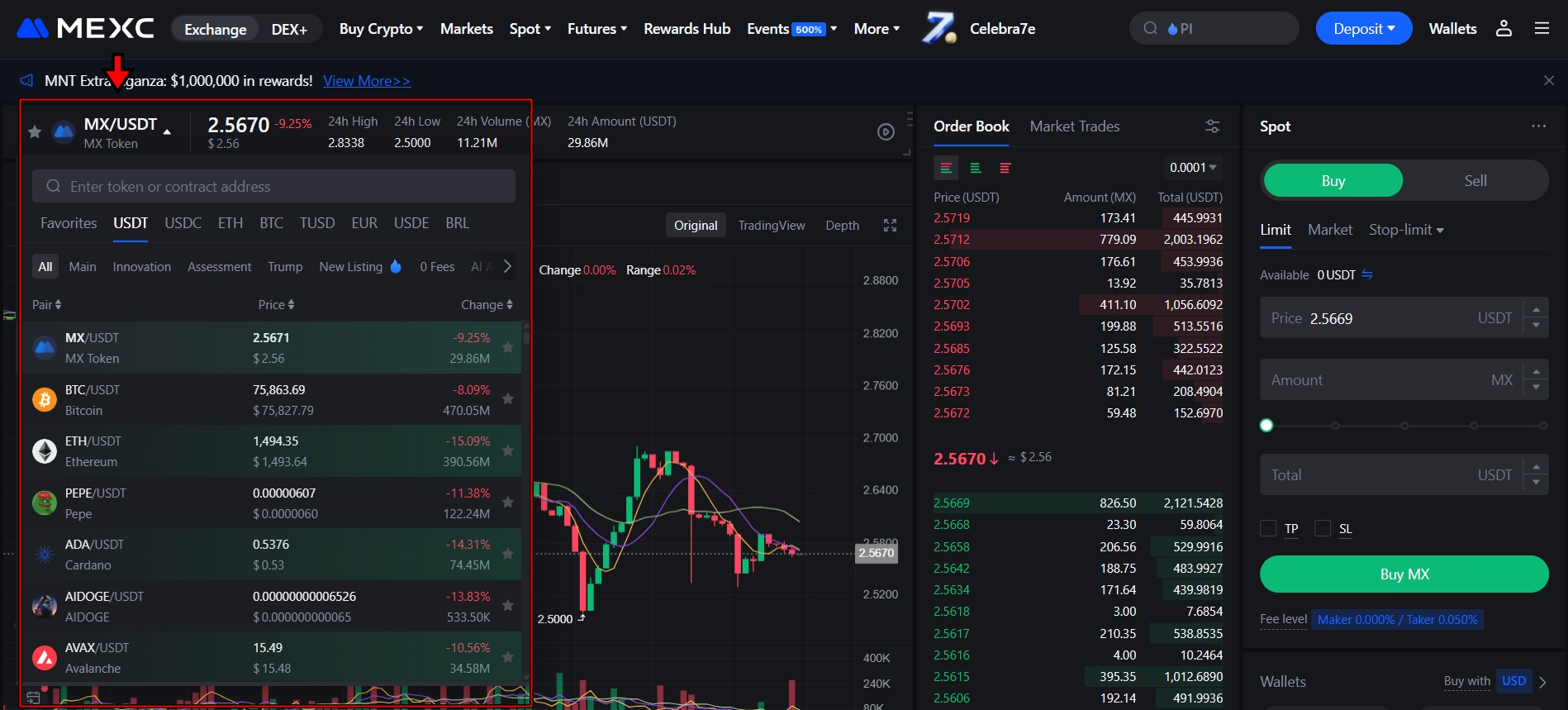This screenshot has height=710, width=1568.
Task: Open the user profile icon
Action: tap(1504, 29)
